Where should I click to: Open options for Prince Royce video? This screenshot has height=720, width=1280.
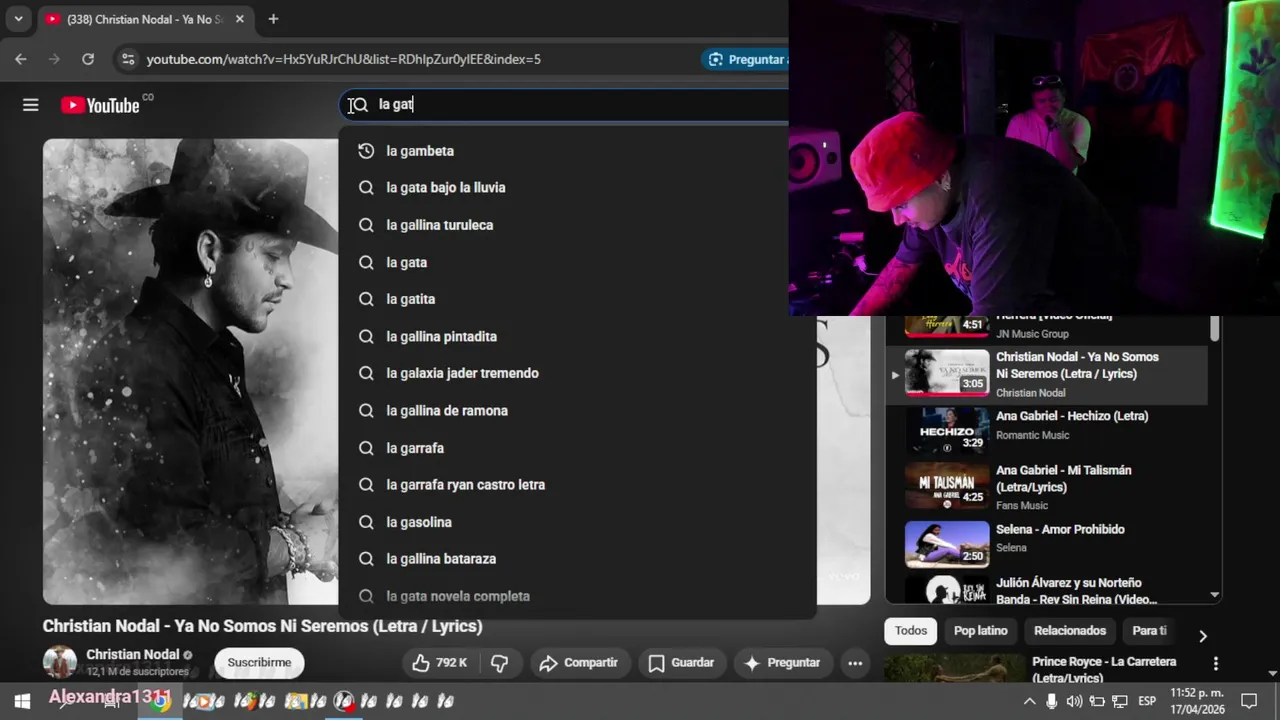pos(1216,663)
